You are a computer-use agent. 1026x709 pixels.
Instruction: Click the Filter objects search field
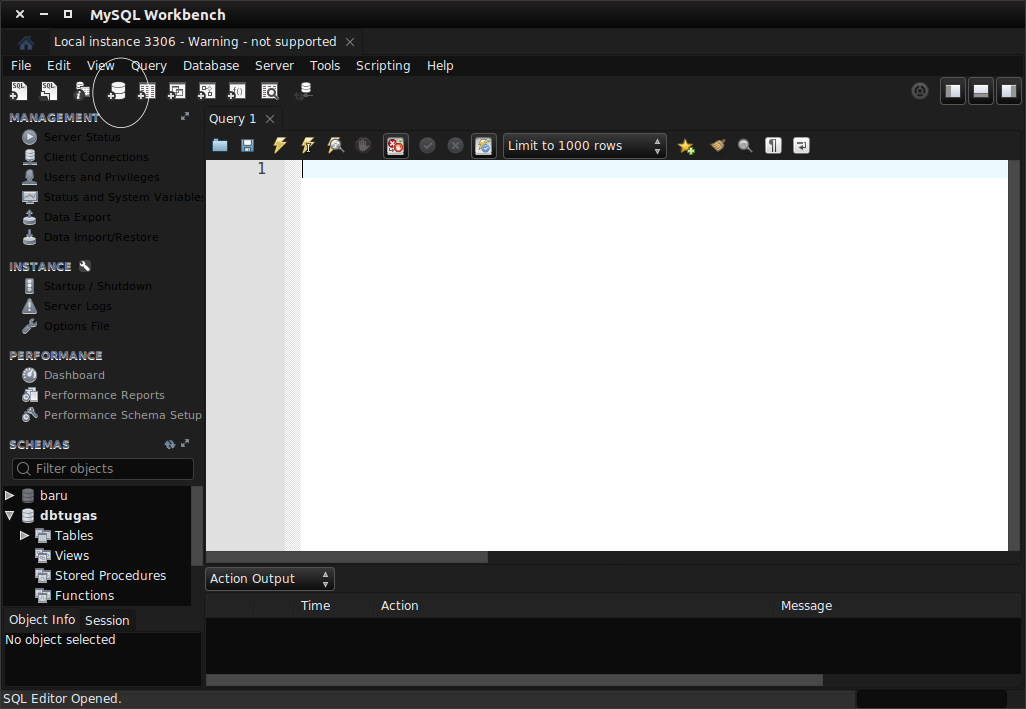pos(103,468)
